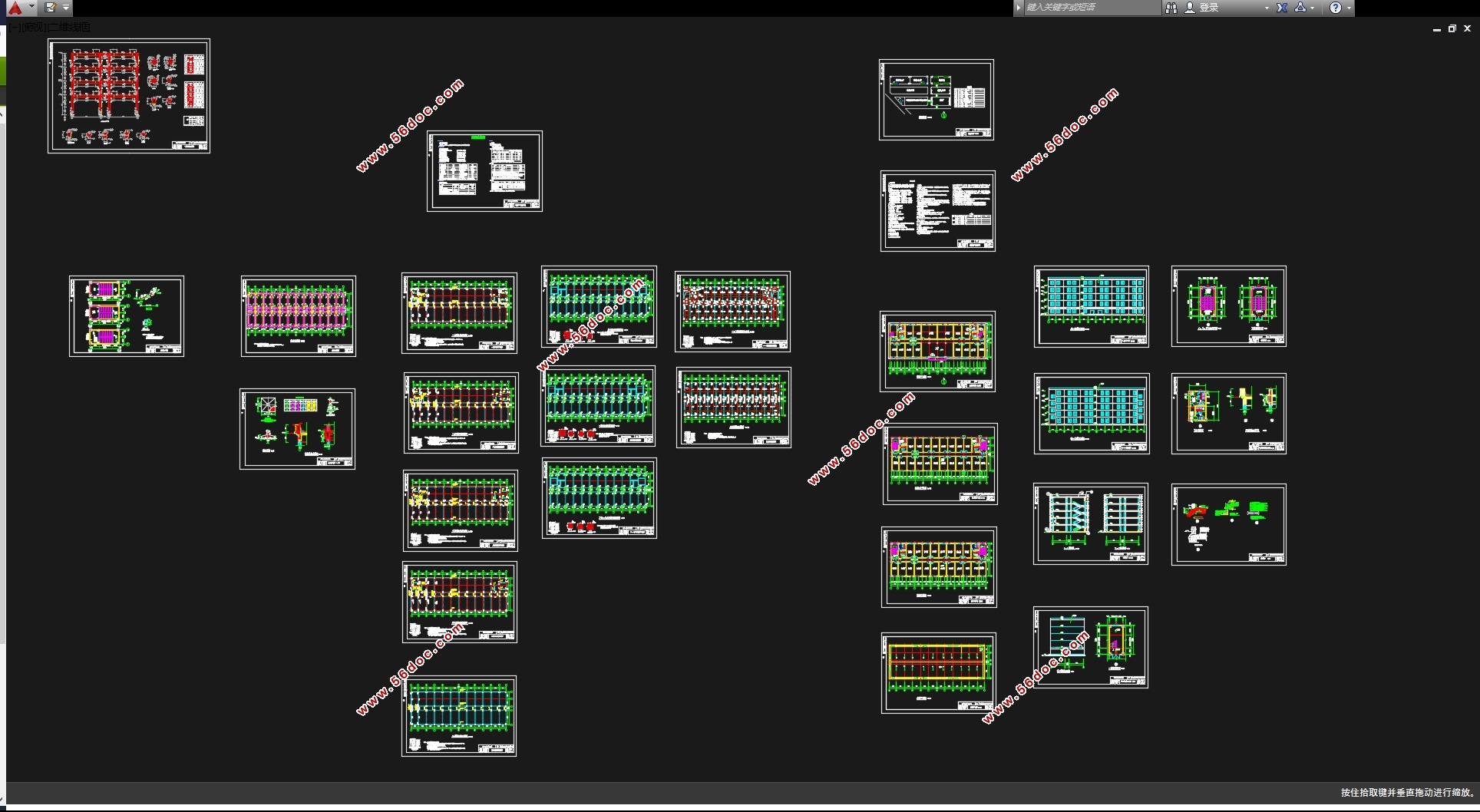
Task: Open the [-] viewport controls menu
Action: click(x=15, y=28)
